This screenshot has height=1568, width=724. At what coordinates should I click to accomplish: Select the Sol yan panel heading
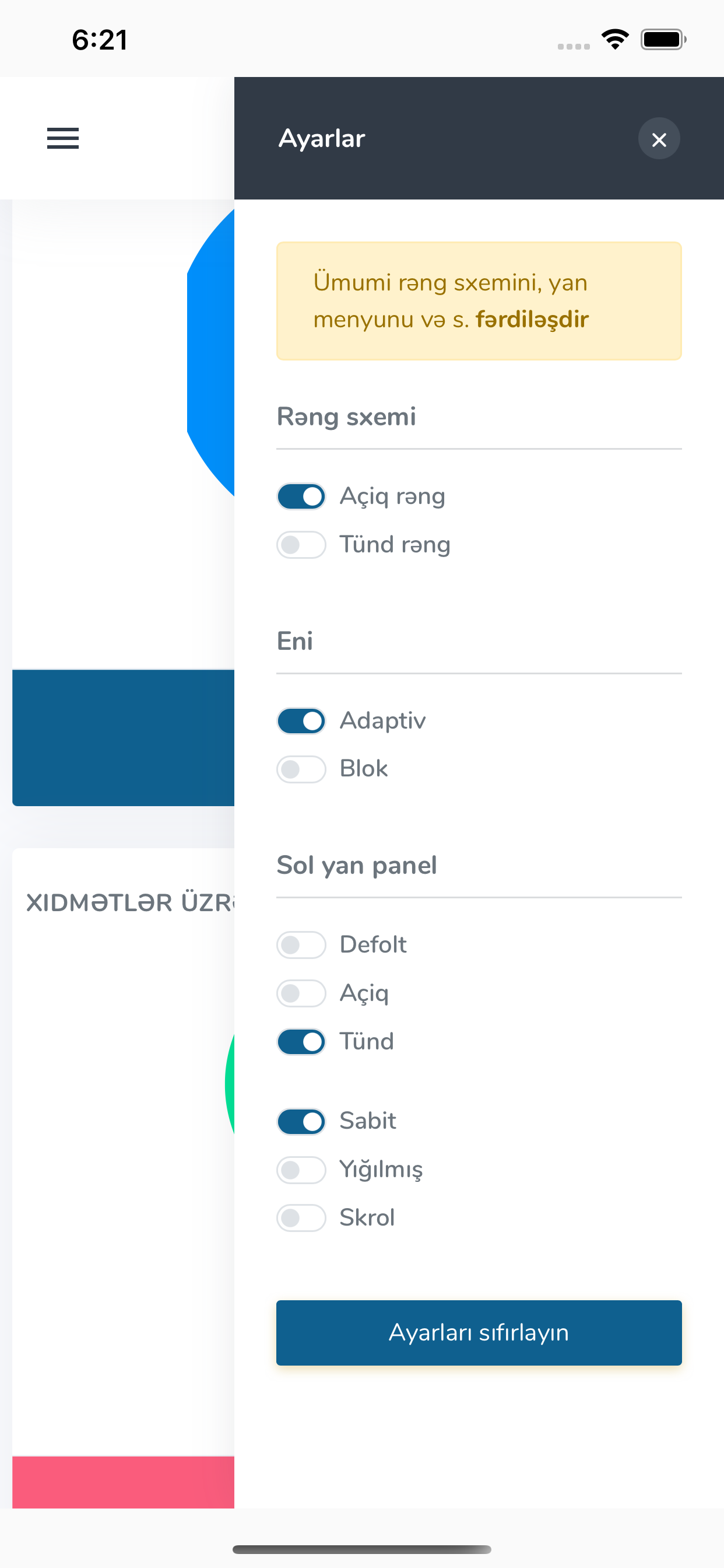(x=357, y=866)
